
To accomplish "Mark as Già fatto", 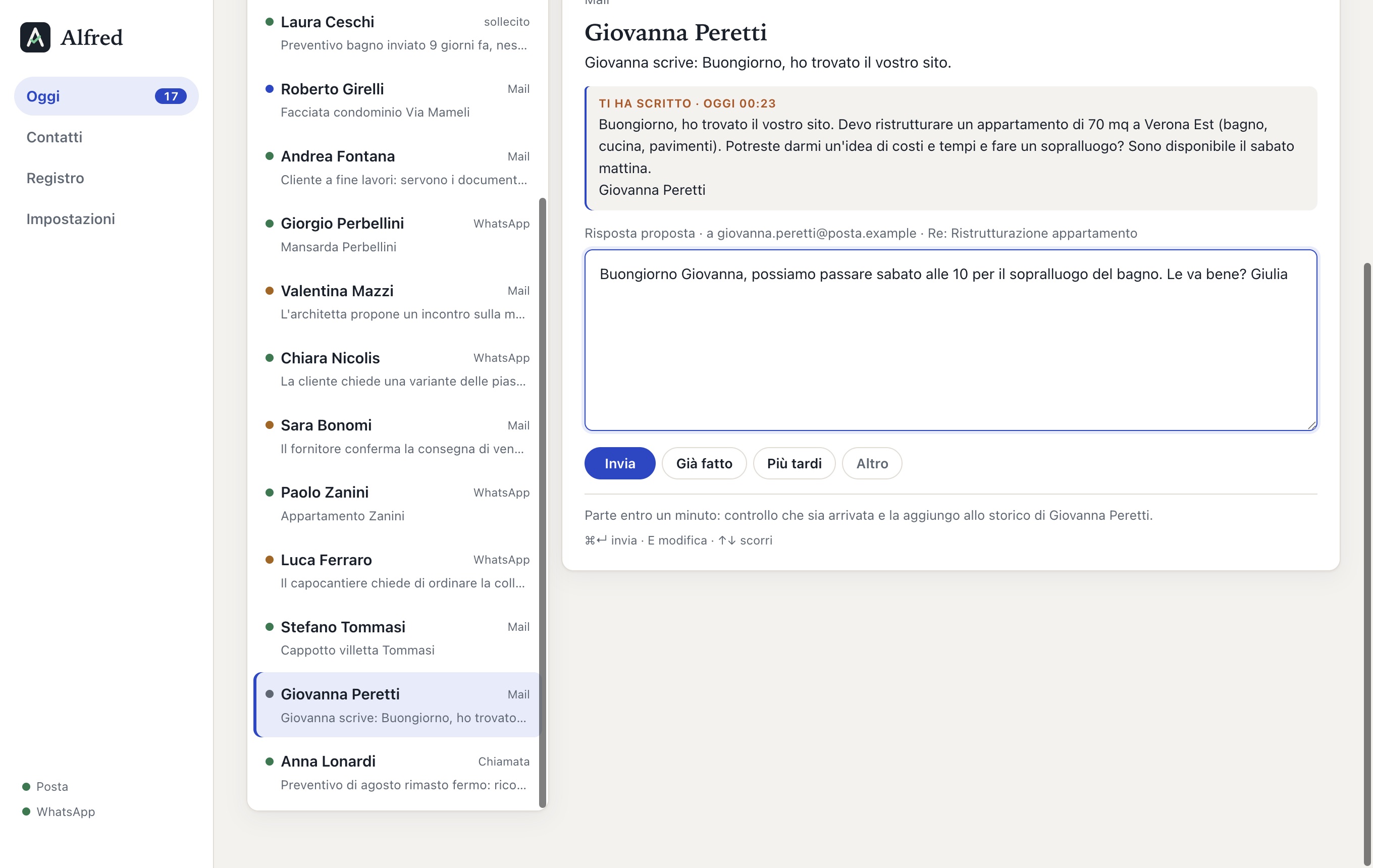I will click(x=704, y=463).
